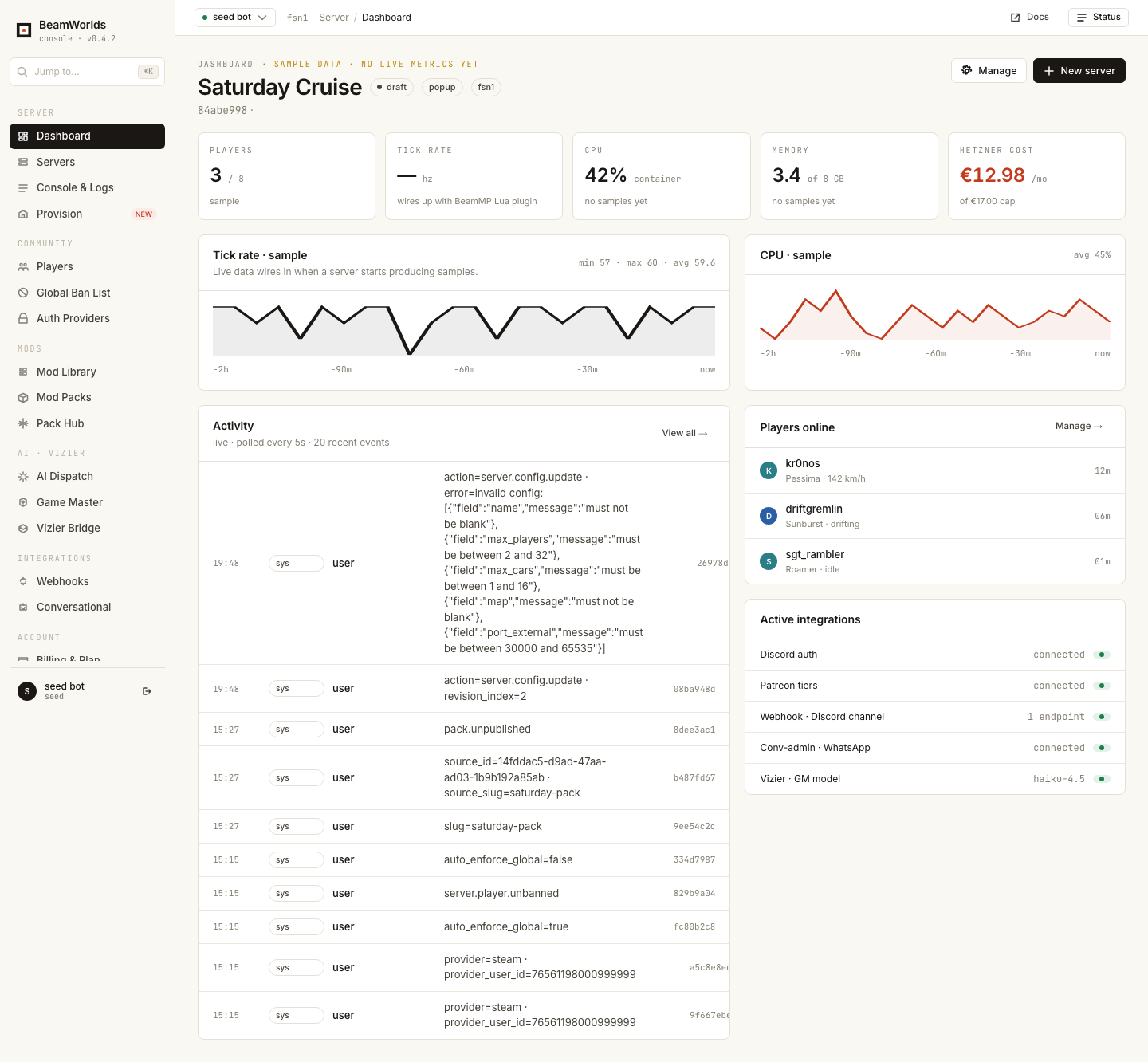Open the AI Dispatch sparkle icon
The height and width of the screenshot is (1062, 1148).
(23, 476)
